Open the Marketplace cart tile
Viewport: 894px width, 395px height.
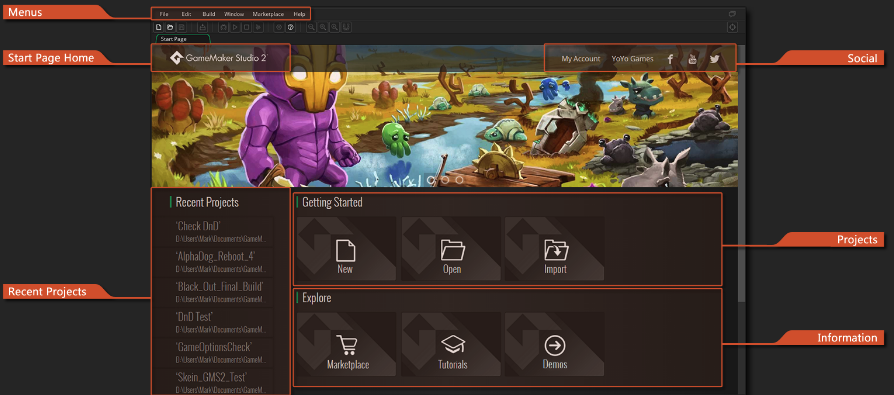[x=347, y=344]
